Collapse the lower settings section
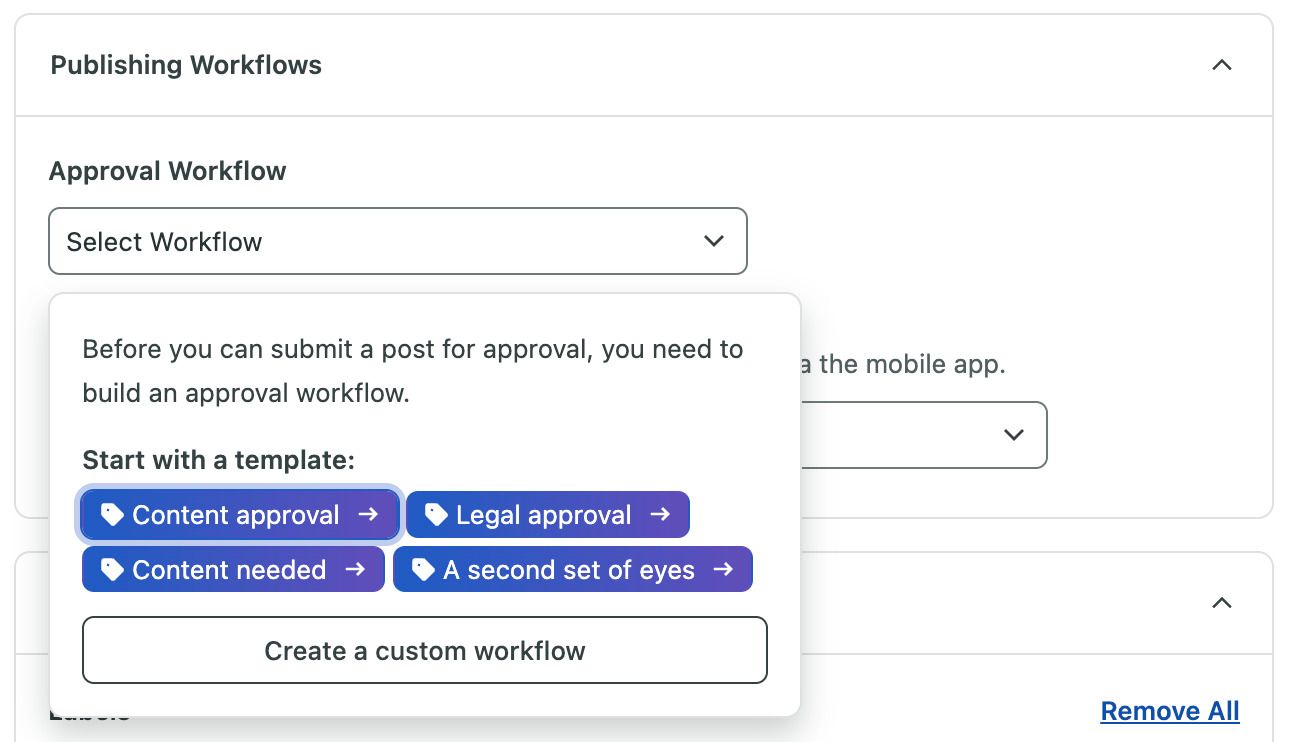1298x742 pixels. 1221,603
